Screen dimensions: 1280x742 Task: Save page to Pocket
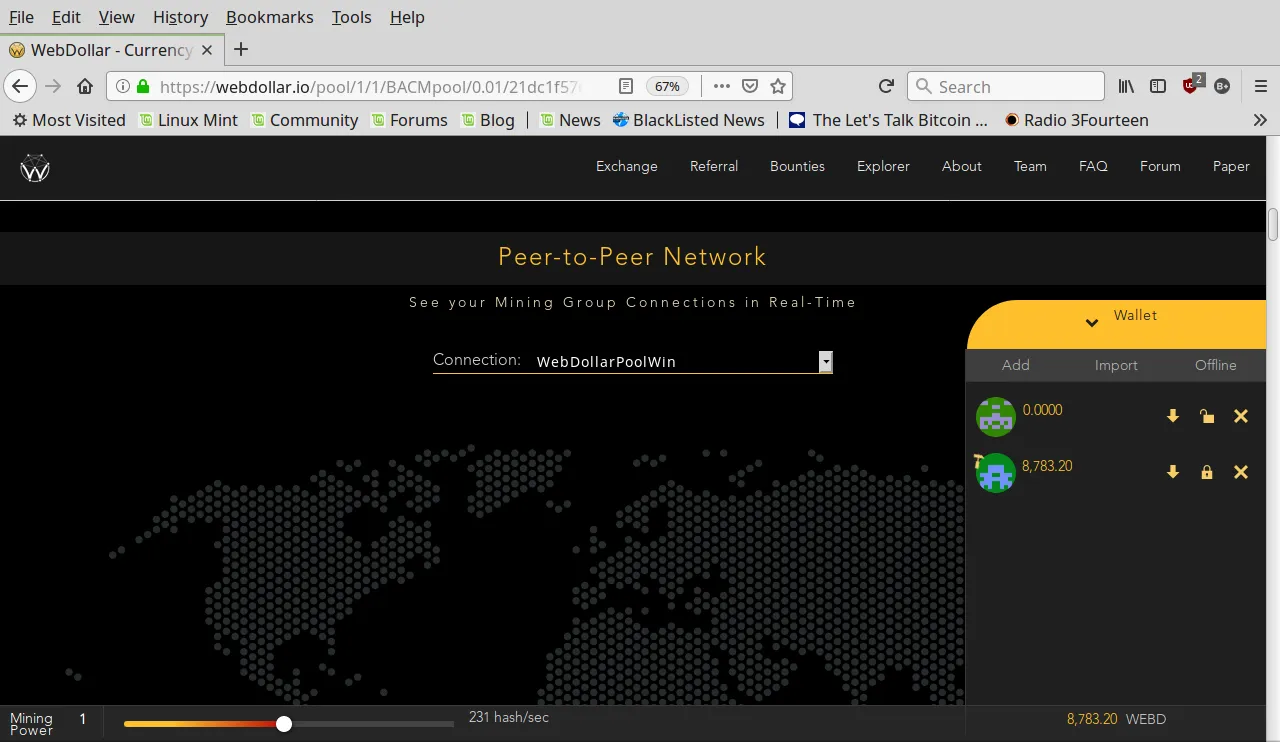[x=750, y=86]
